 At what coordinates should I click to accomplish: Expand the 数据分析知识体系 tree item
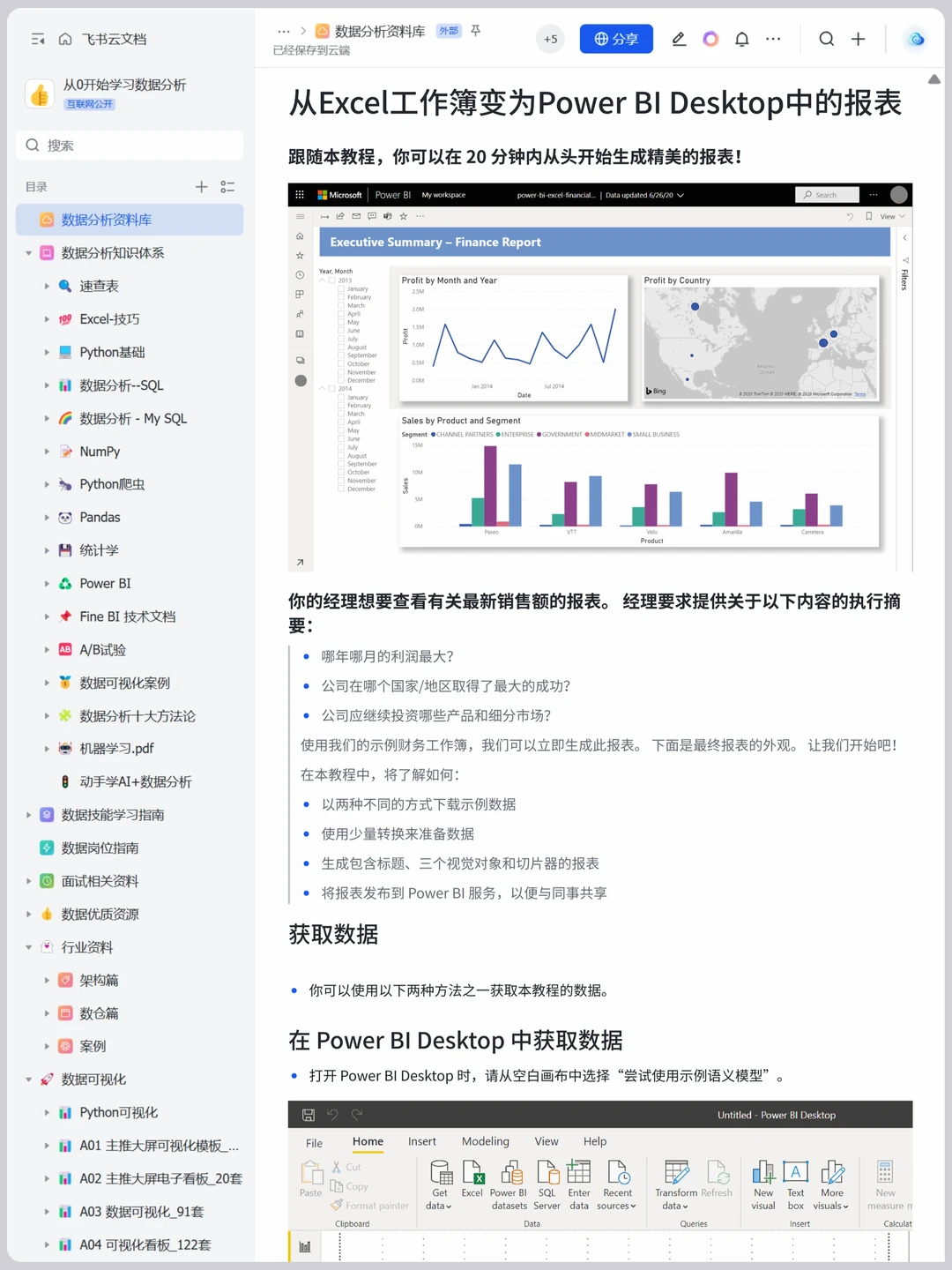click(x=29, y=253)
